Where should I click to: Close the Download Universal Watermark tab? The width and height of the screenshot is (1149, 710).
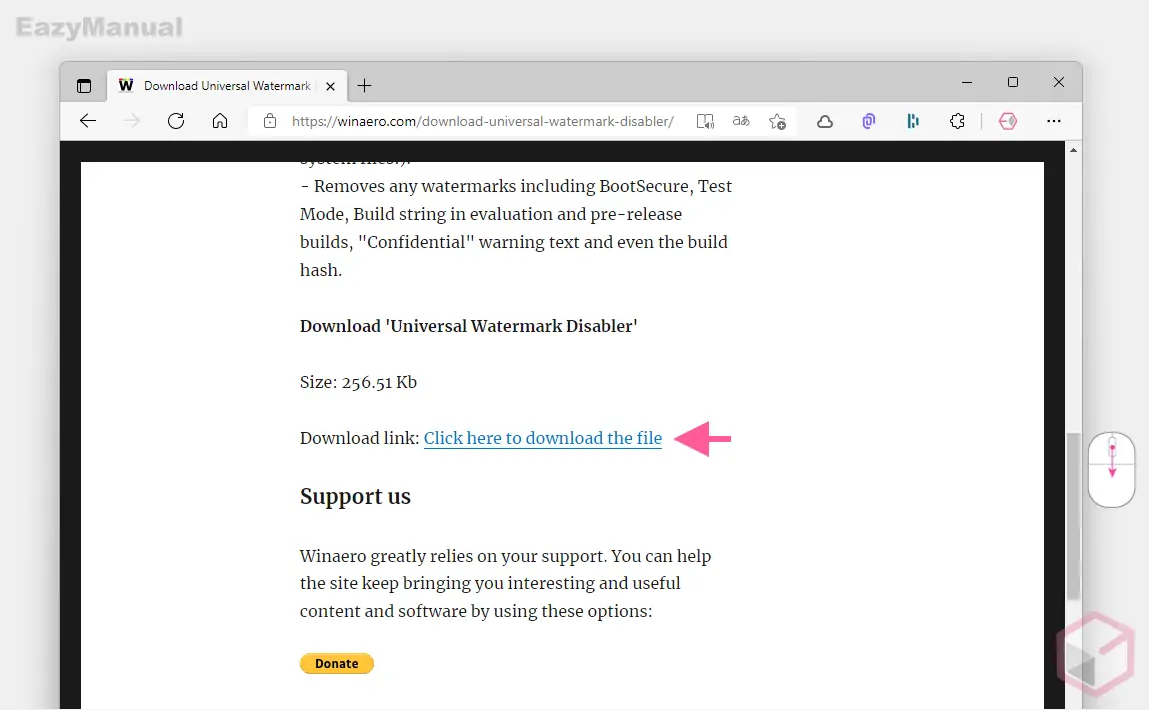point(330,86)
